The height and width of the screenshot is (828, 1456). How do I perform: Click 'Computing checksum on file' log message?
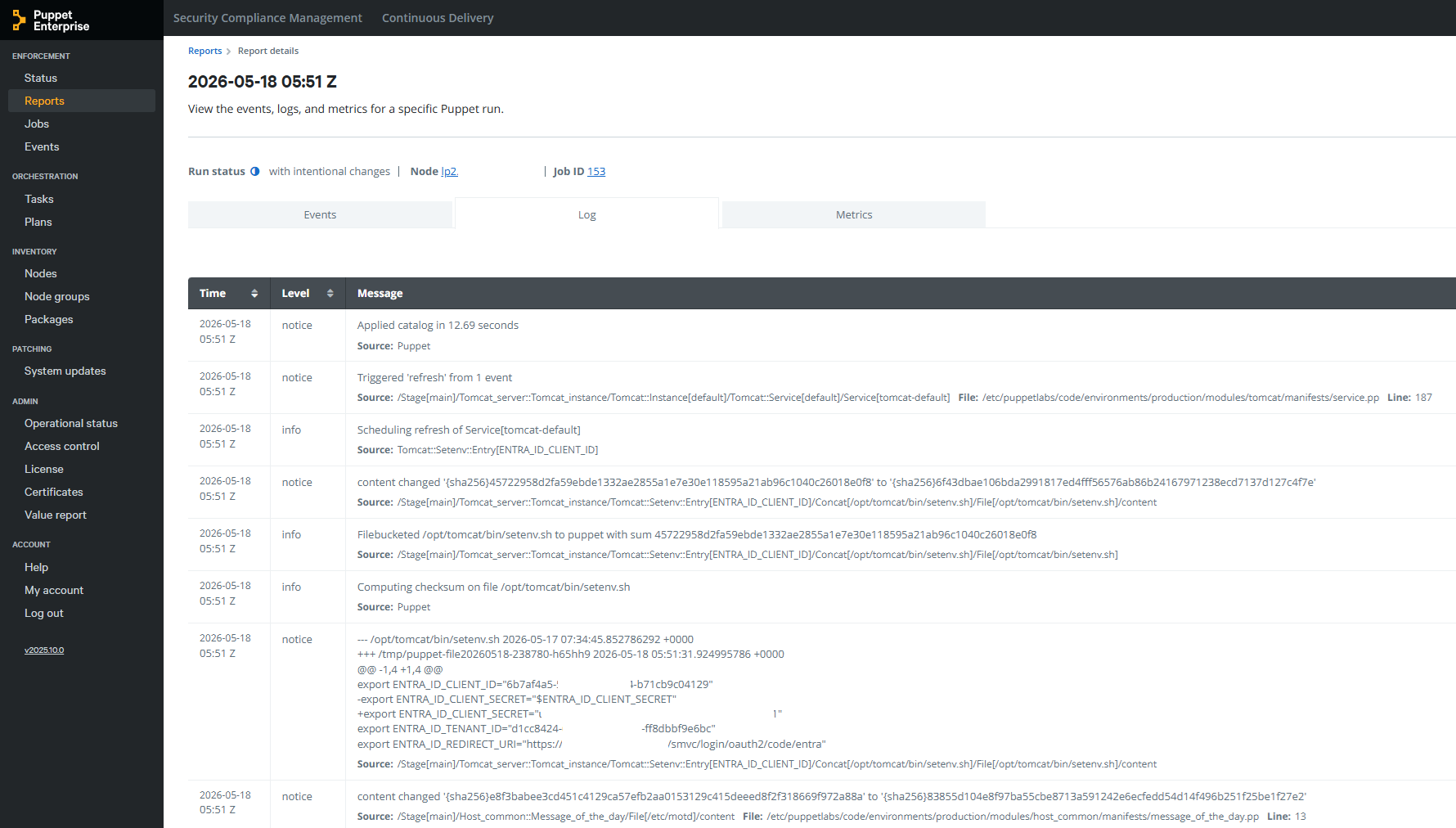click(493, 587)
